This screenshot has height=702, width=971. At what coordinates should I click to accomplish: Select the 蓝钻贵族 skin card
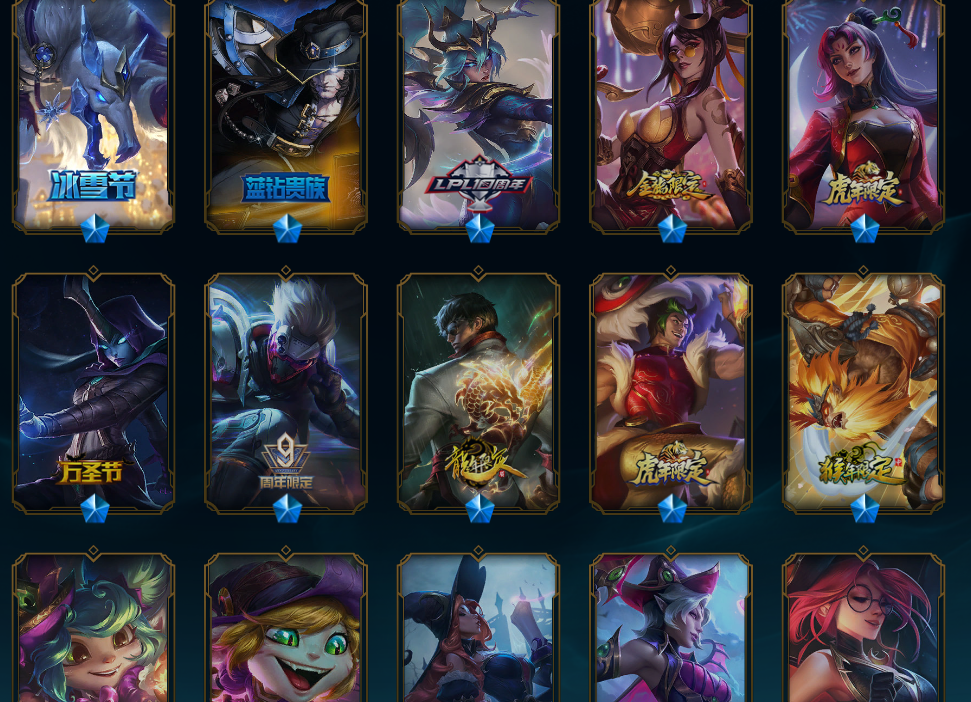coord(286,115)
